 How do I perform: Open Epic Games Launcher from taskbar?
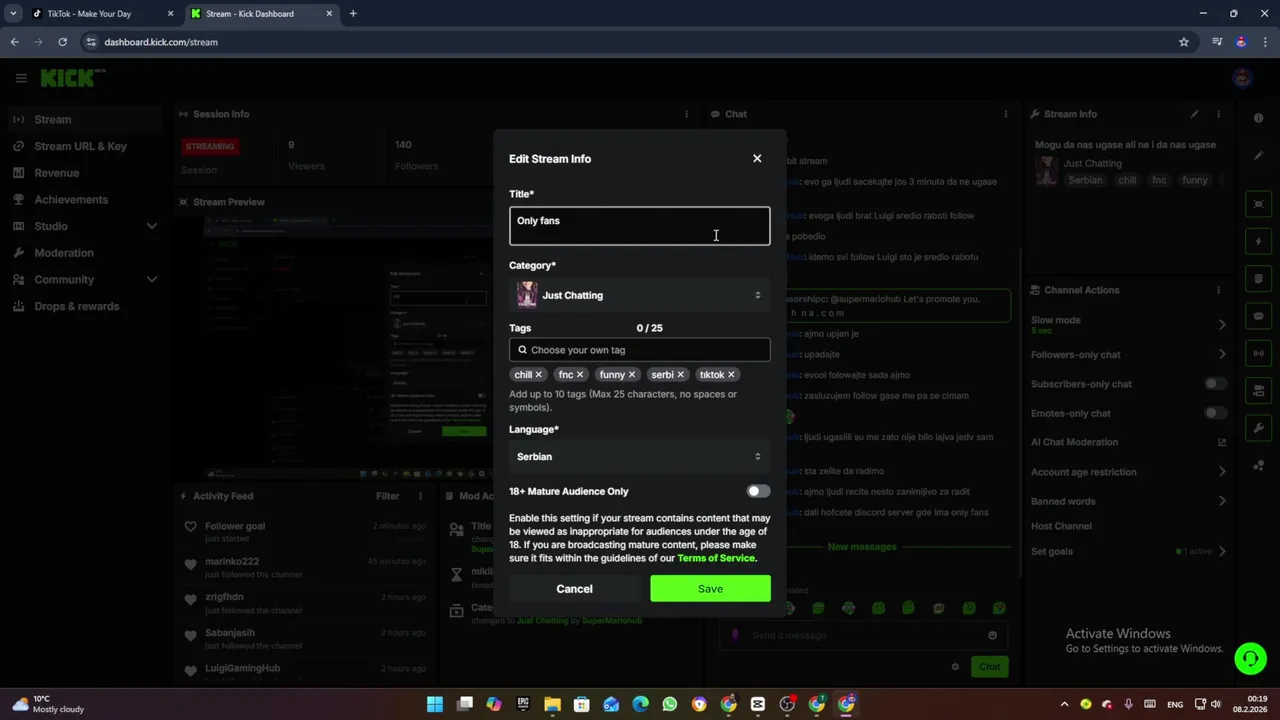click(523, 704)
